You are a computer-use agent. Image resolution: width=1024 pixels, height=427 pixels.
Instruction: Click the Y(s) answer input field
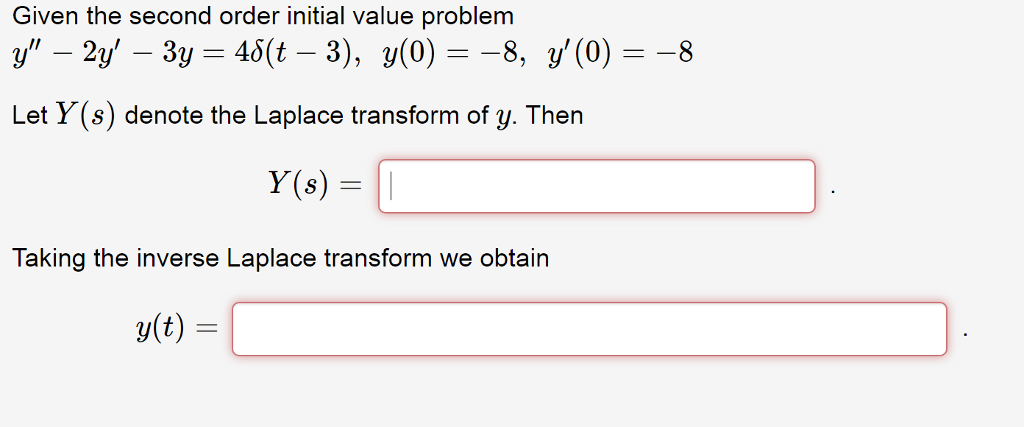click(596, 186)
